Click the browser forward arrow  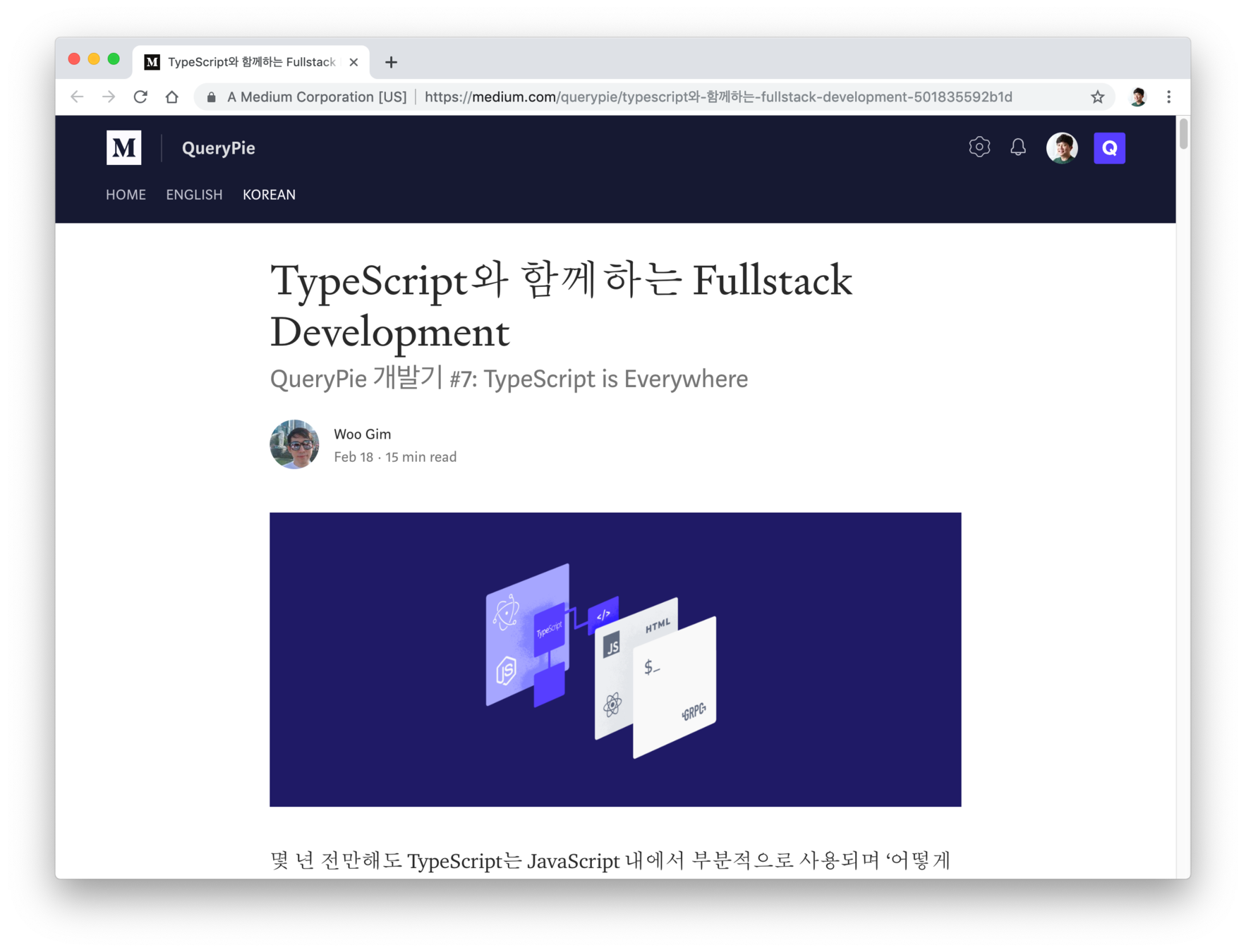(x=109, y=97)
